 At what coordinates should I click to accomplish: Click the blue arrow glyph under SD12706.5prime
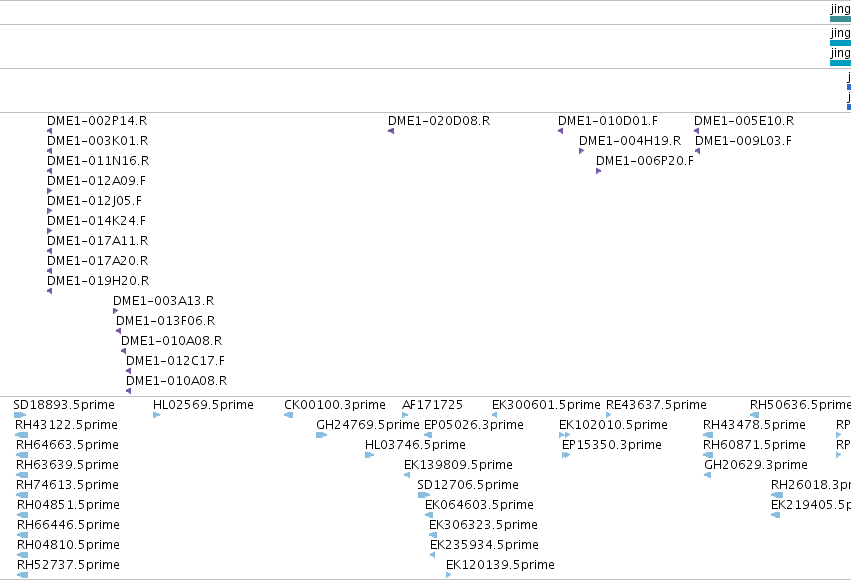pos(424,495)
